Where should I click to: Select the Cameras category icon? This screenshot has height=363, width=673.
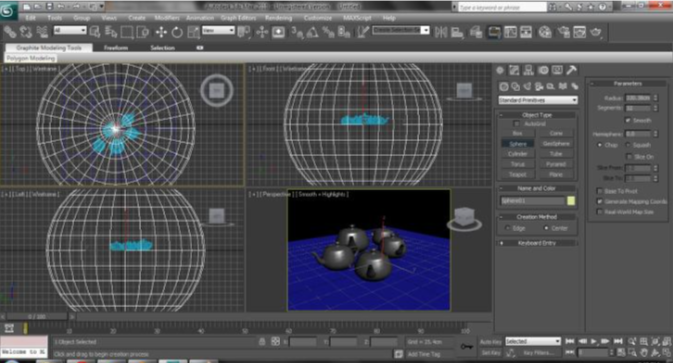pyautogui.click(x=539, y=87)
